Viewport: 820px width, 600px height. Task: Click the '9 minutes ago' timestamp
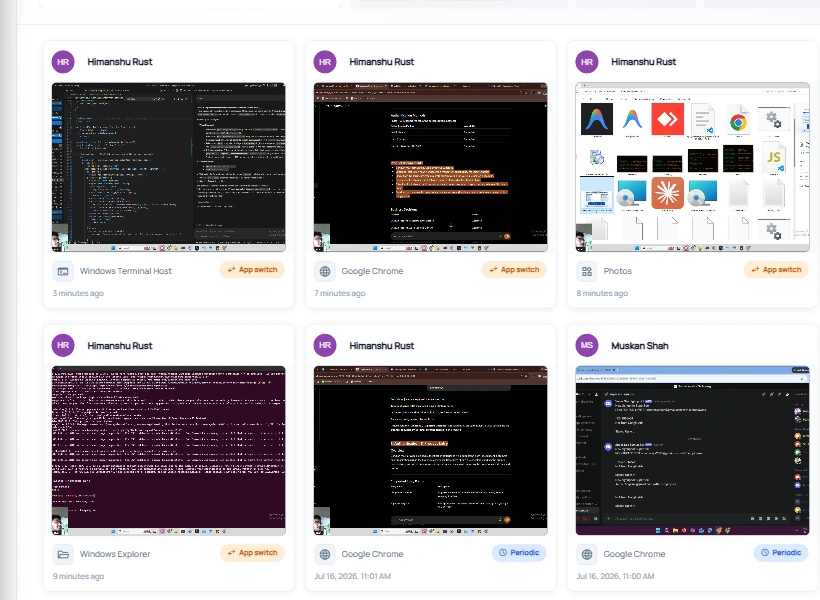pos(78,576)
